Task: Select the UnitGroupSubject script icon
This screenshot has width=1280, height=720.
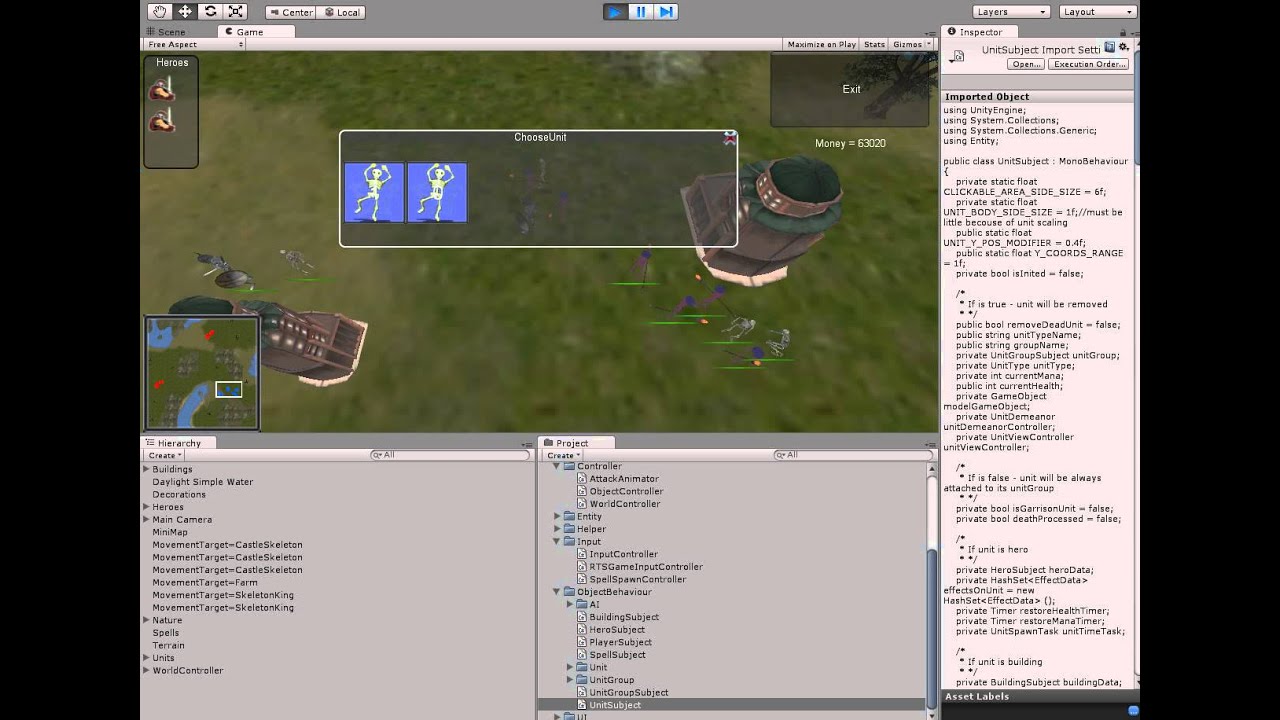Action: pyautogui.click(x=582, y=692)
